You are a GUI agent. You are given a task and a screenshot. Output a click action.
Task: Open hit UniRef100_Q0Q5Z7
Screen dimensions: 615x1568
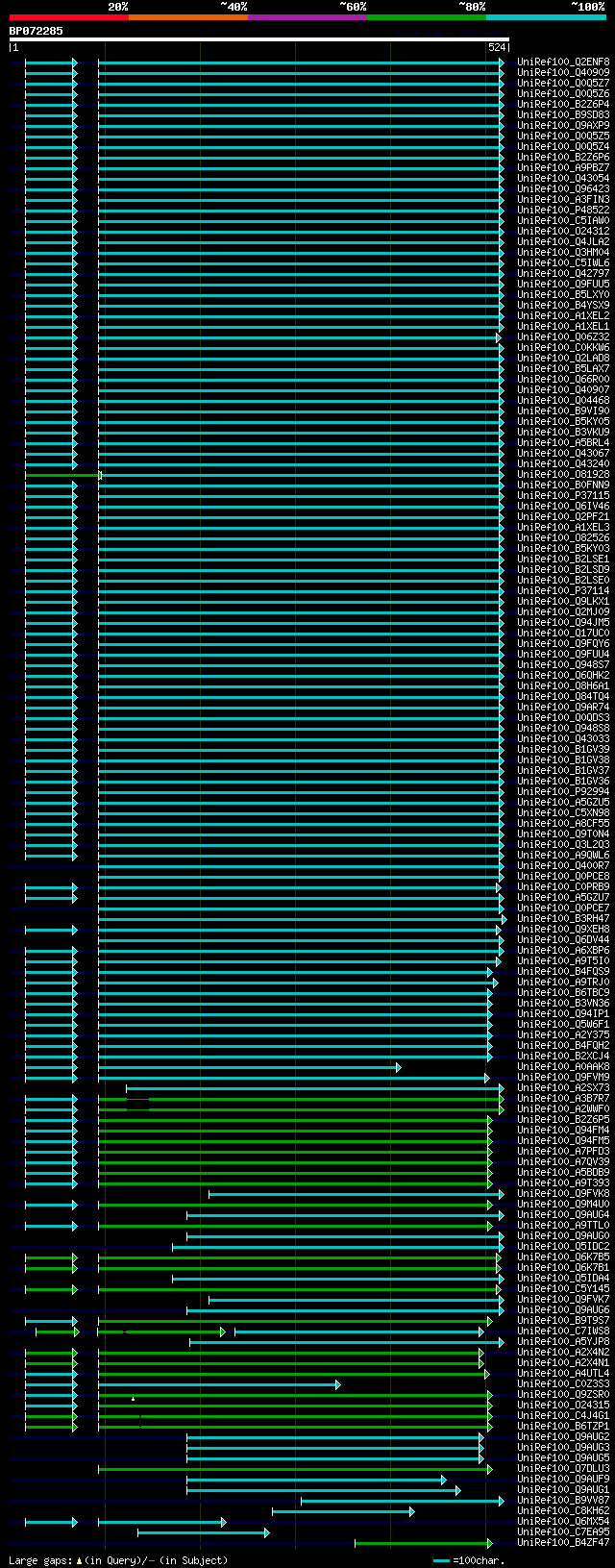tap(563, 83)
